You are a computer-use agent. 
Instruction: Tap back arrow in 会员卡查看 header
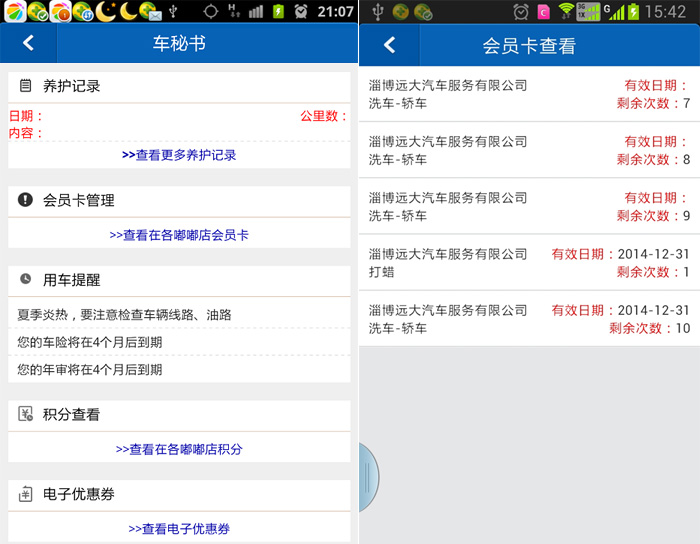pos(389,45)
